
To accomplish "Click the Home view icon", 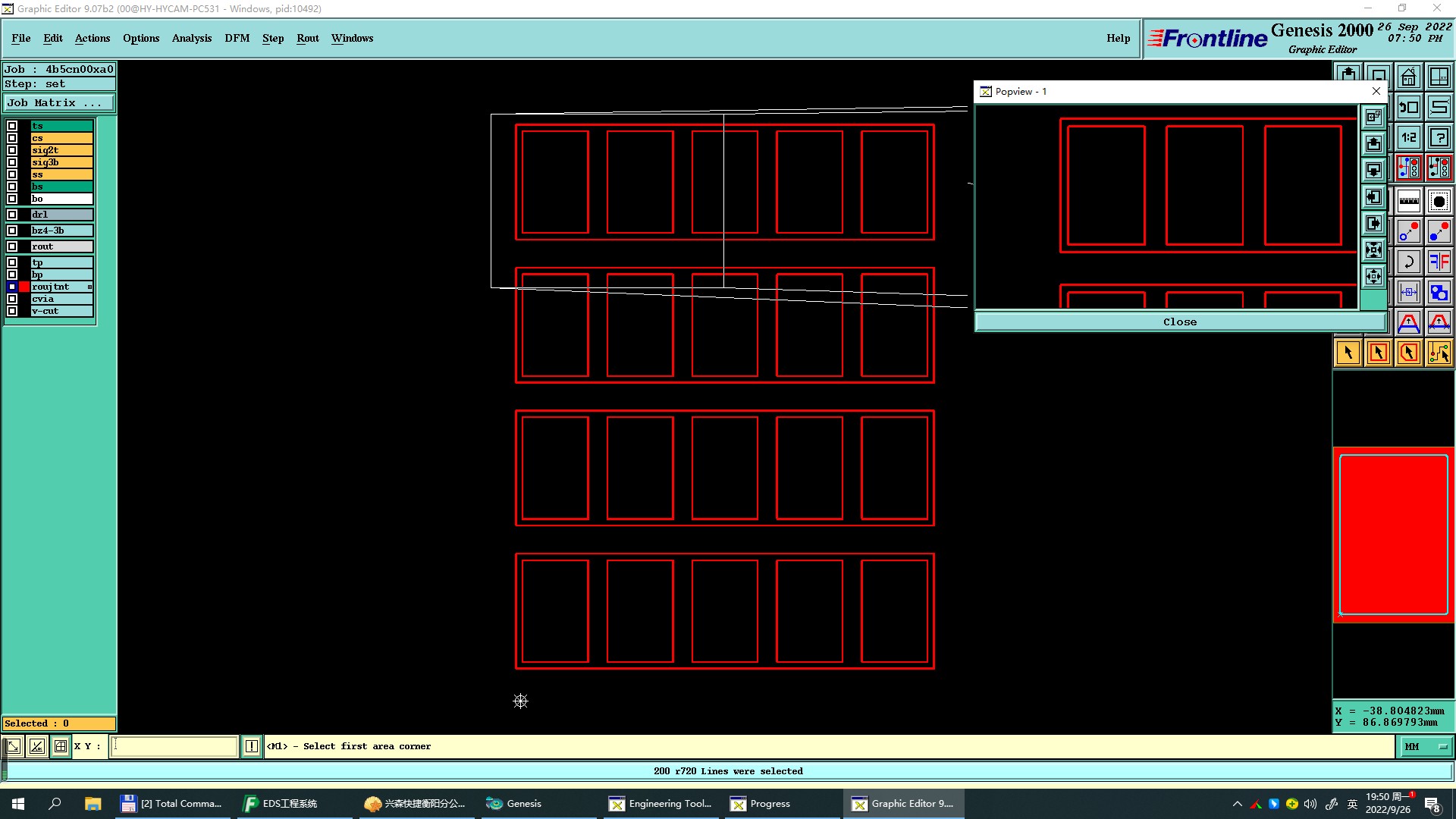I will click(1408, 77).
